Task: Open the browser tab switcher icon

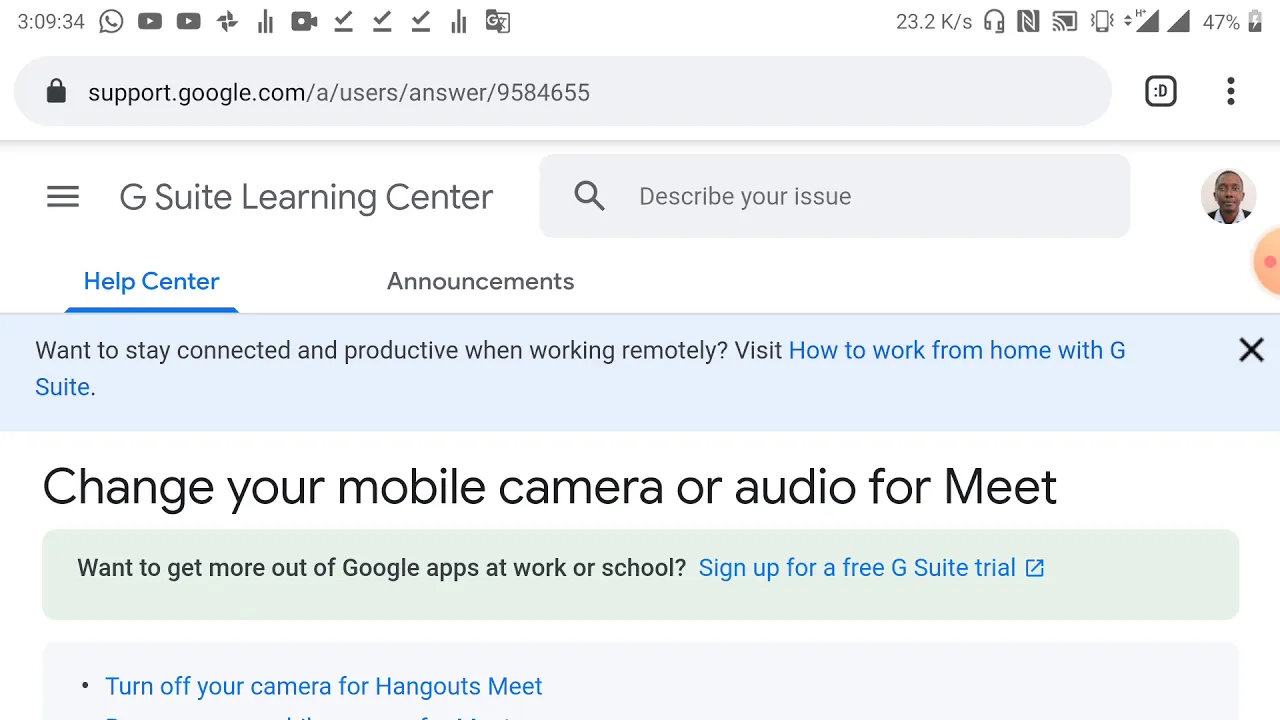Action: 1160,91
